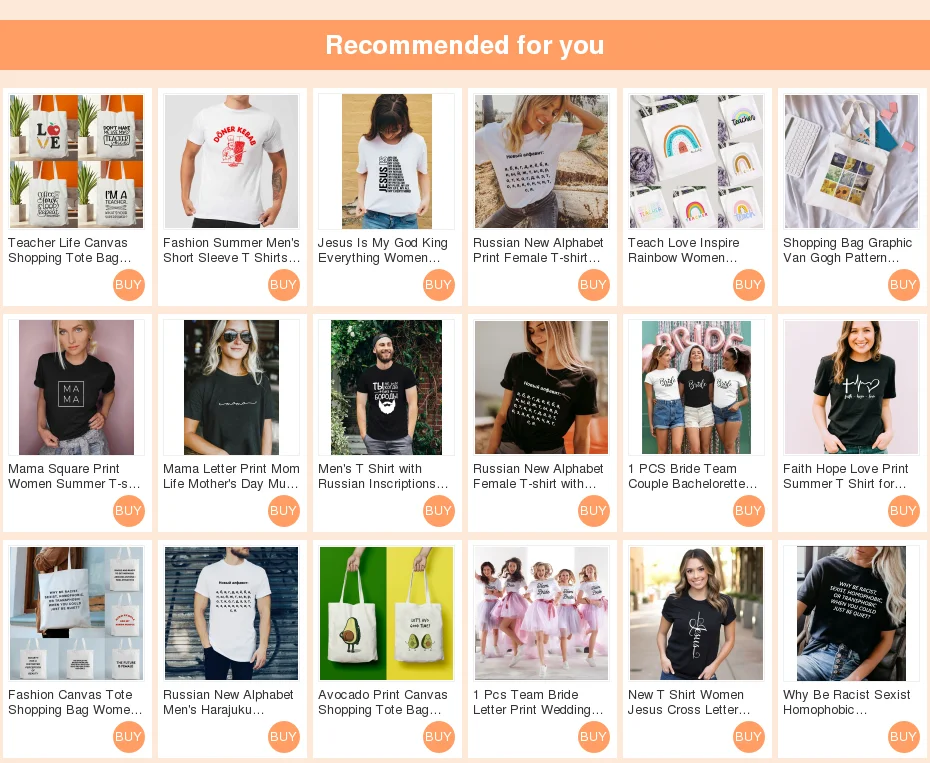Open the Jesus Cross Letter black shirt image

coord(696,613)
